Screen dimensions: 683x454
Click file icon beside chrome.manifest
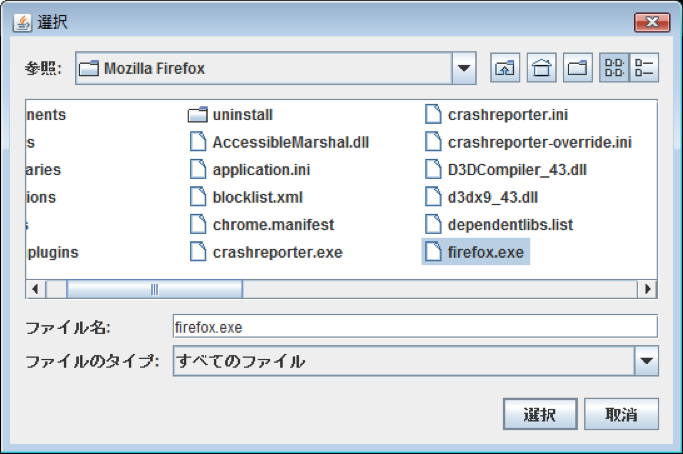[x=198, y=224]
